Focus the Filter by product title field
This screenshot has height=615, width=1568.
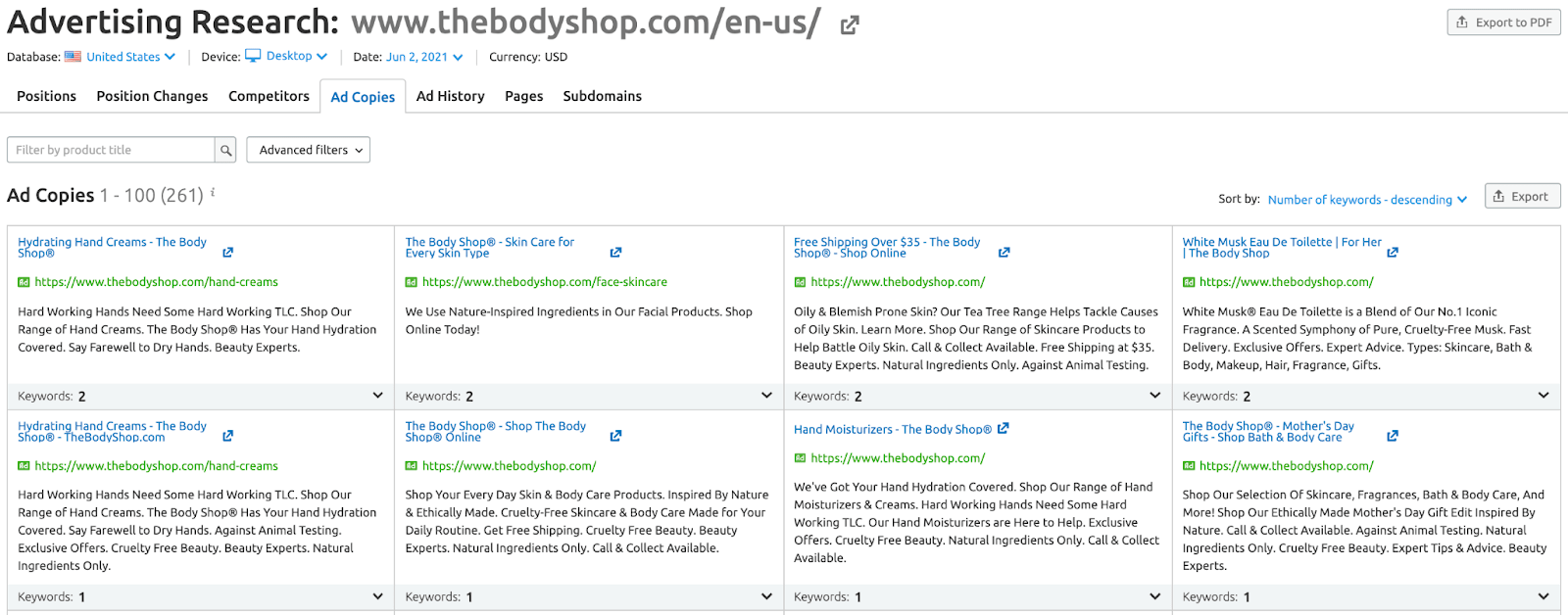click(x=111, y=150)
